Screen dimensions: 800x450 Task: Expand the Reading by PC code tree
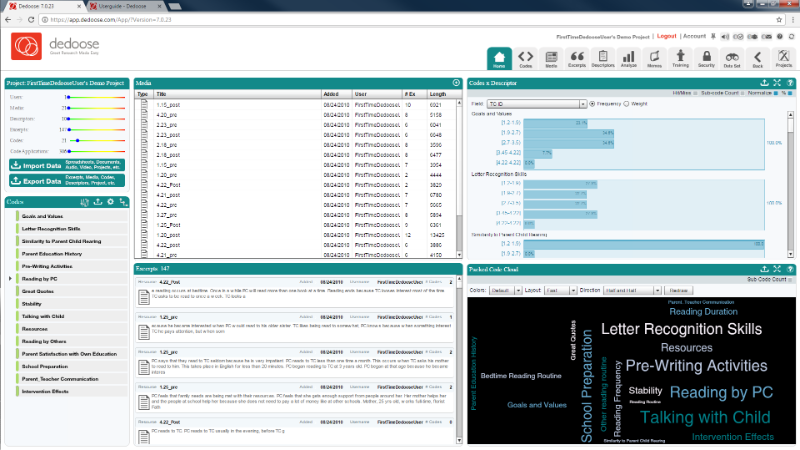pos(10,279)
